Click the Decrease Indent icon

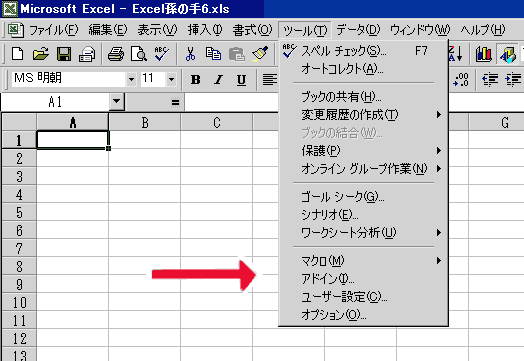tap(490, 80)
